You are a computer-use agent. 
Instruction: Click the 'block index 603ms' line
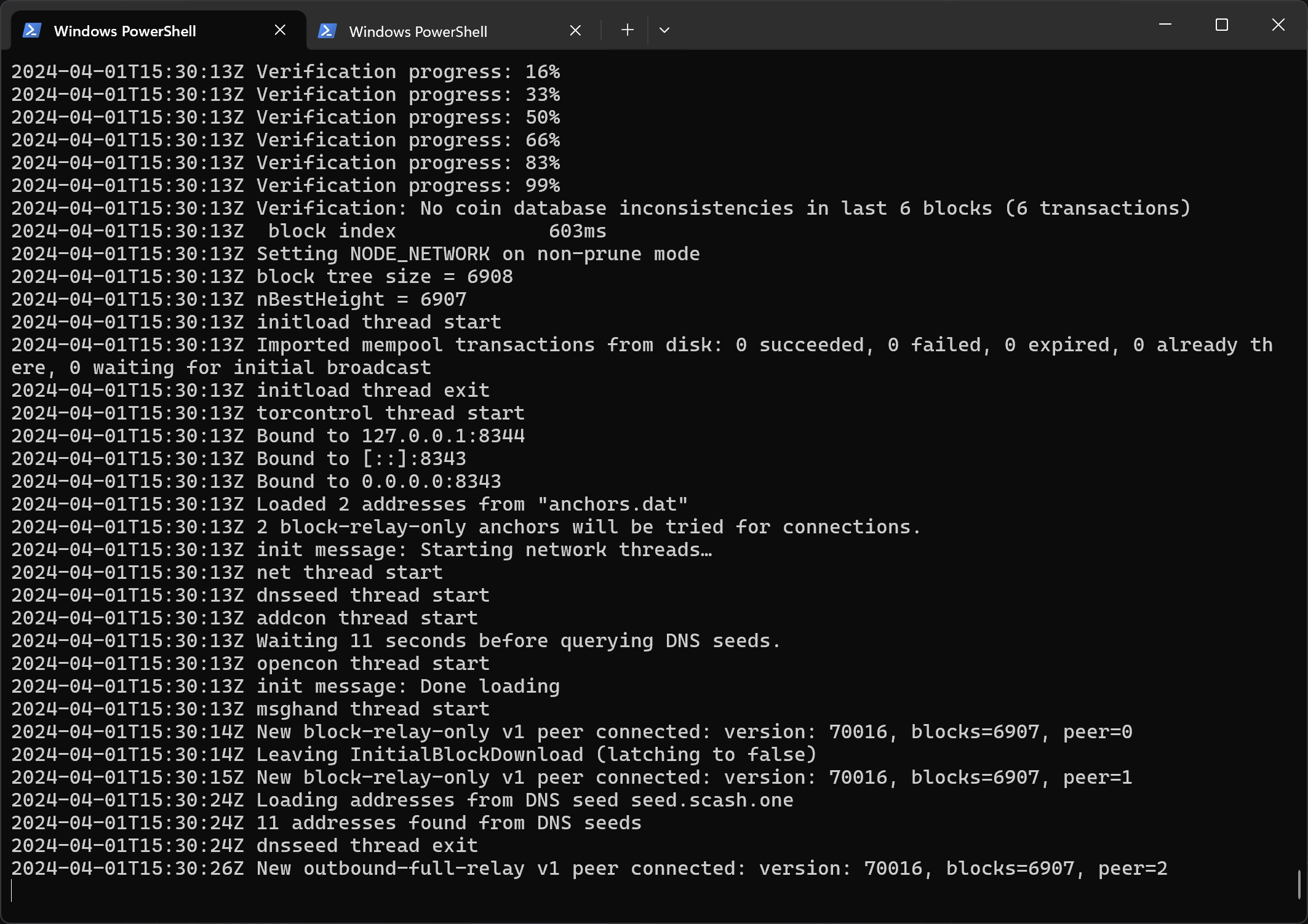tap(309, 231)
